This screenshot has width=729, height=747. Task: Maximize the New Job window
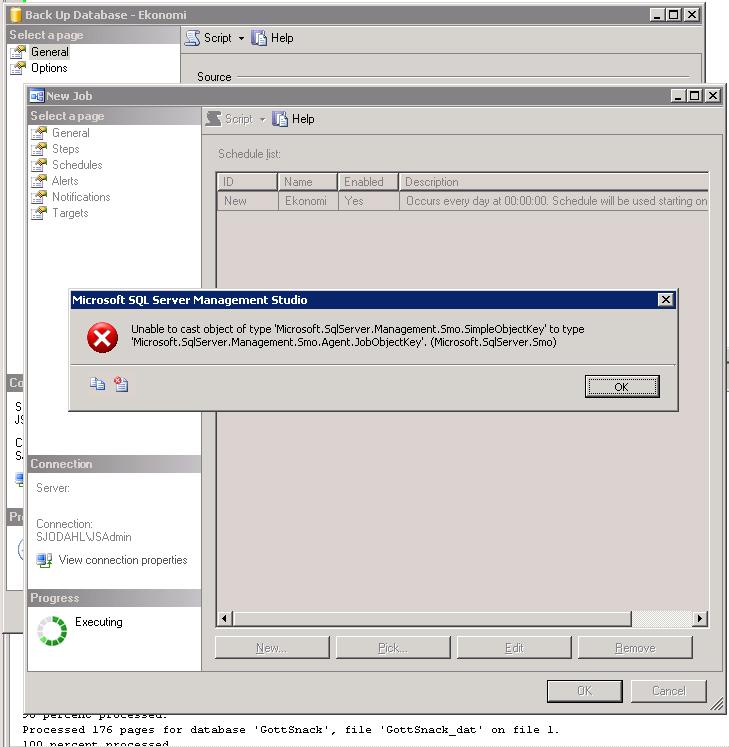695,96
